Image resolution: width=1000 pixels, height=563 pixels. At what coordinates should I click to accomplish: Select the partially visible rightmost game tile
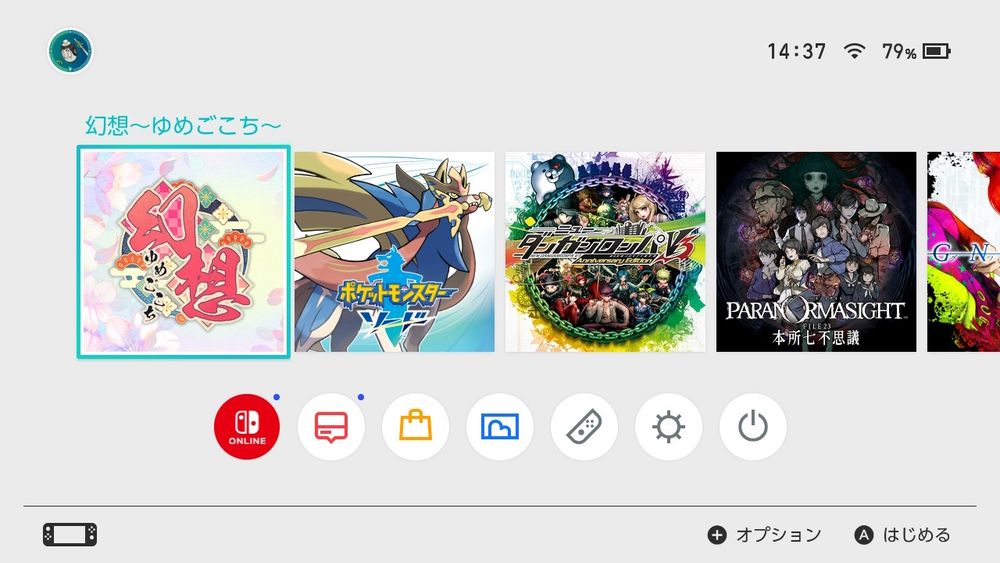[x=964, y=252]
